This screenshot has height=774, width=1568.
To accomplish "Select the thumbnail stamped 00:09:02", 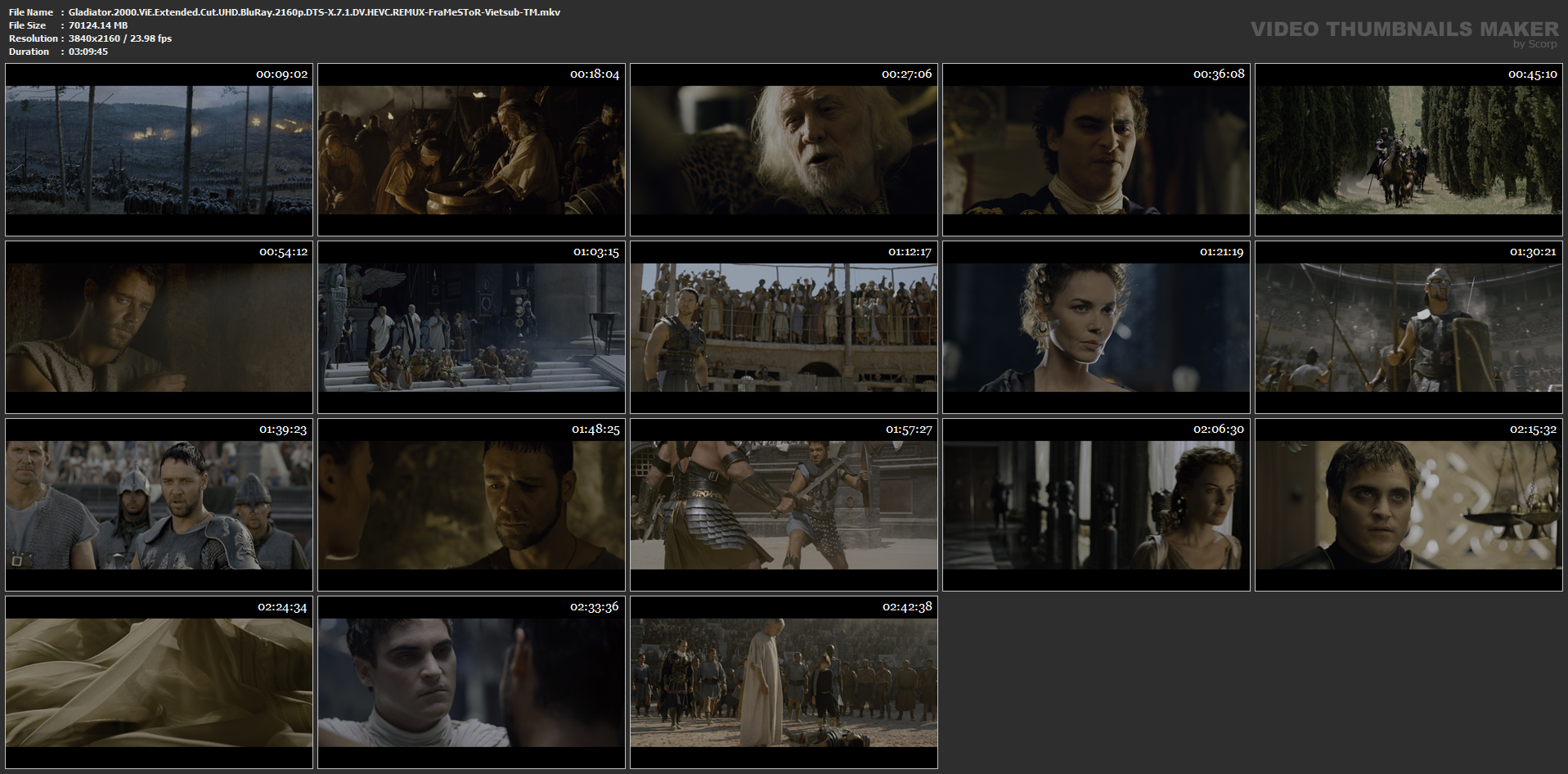I will [159, 150].
